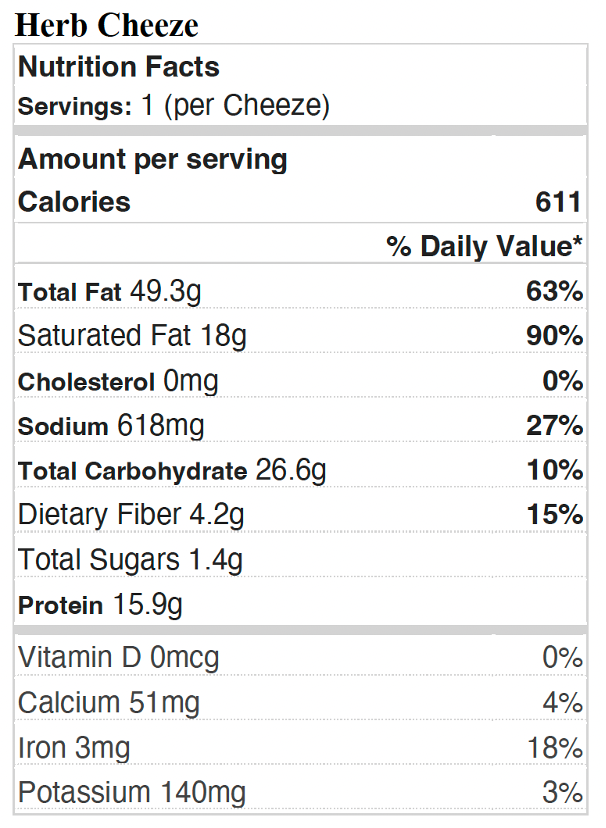Image resolution: width=606 pixels, height=828 pixels.
Task: Click the Amount per serving label
Action: tap(153, 159)
